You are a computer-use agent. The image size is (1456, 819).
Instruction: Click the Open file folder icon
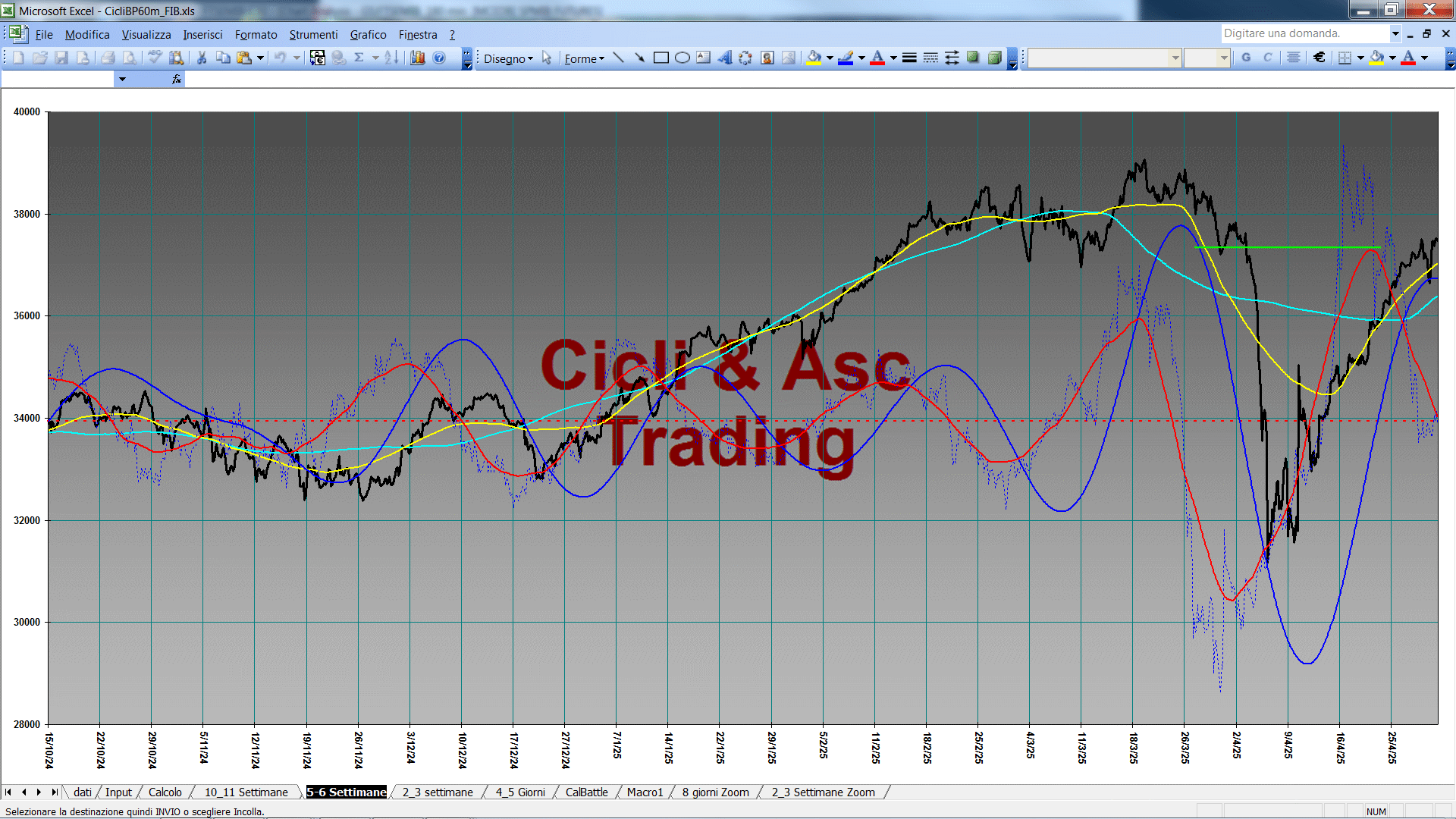[39, 58]
